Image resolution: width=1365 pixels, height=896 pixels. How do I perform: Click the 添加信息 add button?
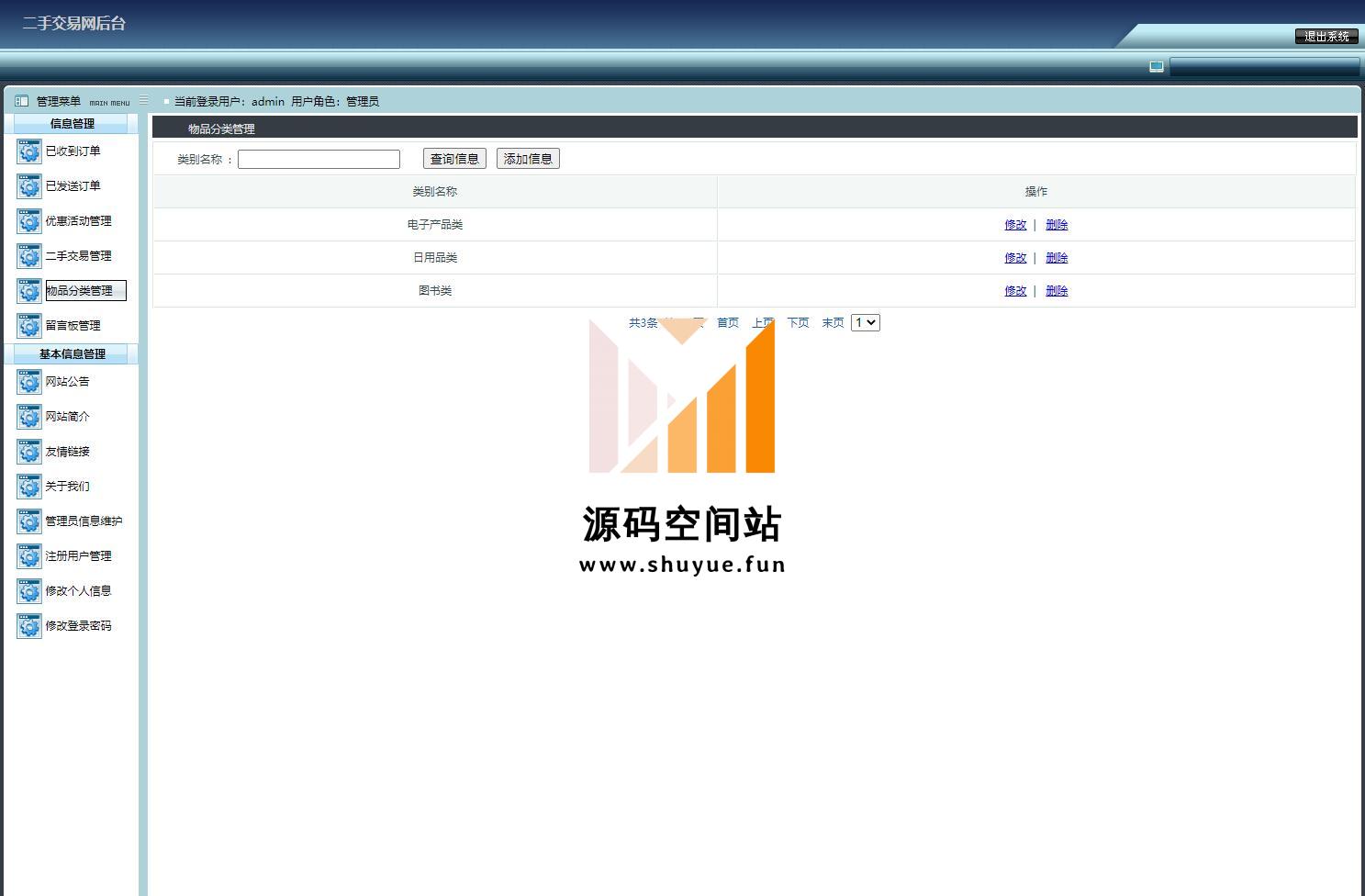[528, 159]
